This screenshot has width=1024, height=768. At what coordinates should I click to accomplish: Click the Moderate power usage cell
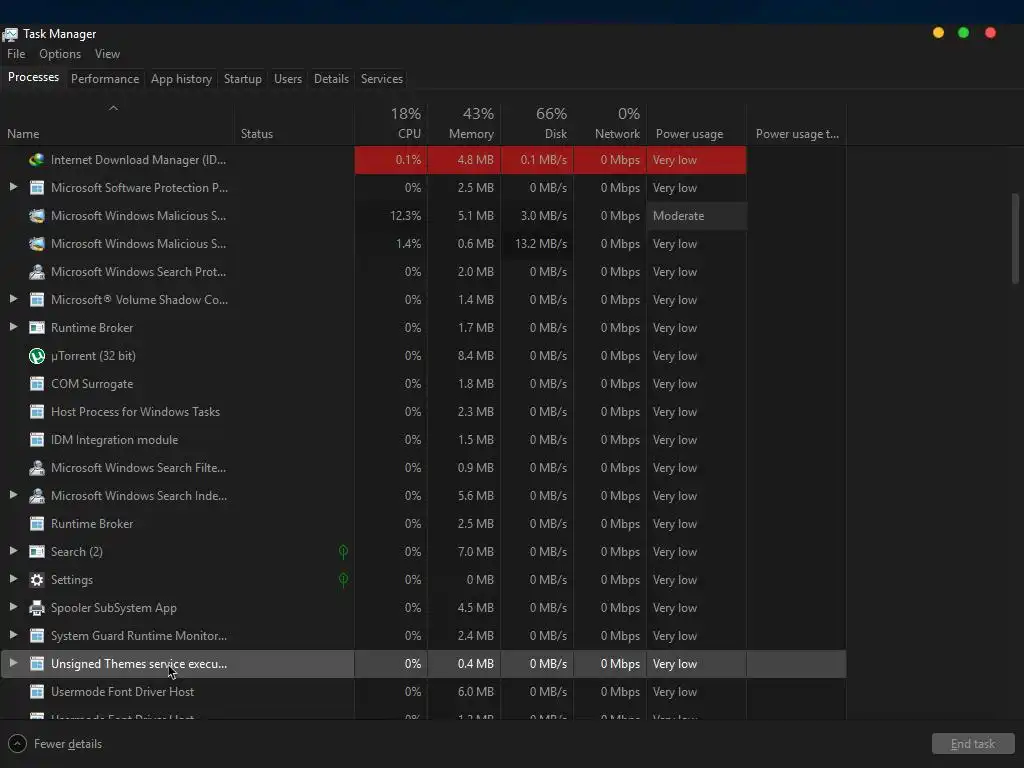pos(697,216)
